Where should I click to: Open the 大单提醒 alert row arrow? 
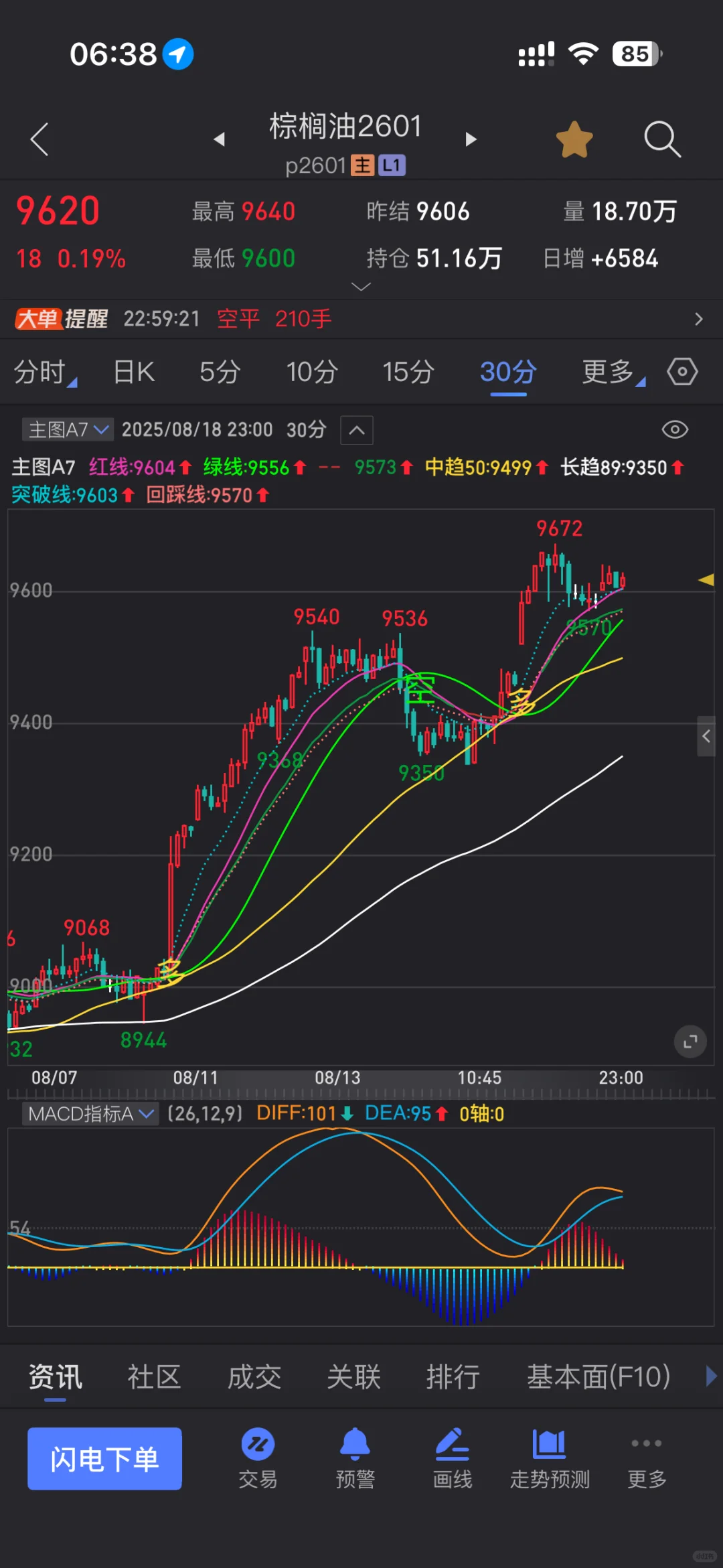(x=699, y=319)
